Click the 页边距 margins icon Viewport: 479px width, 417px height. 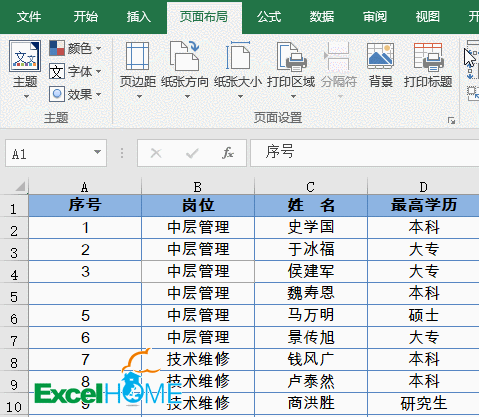138,57
